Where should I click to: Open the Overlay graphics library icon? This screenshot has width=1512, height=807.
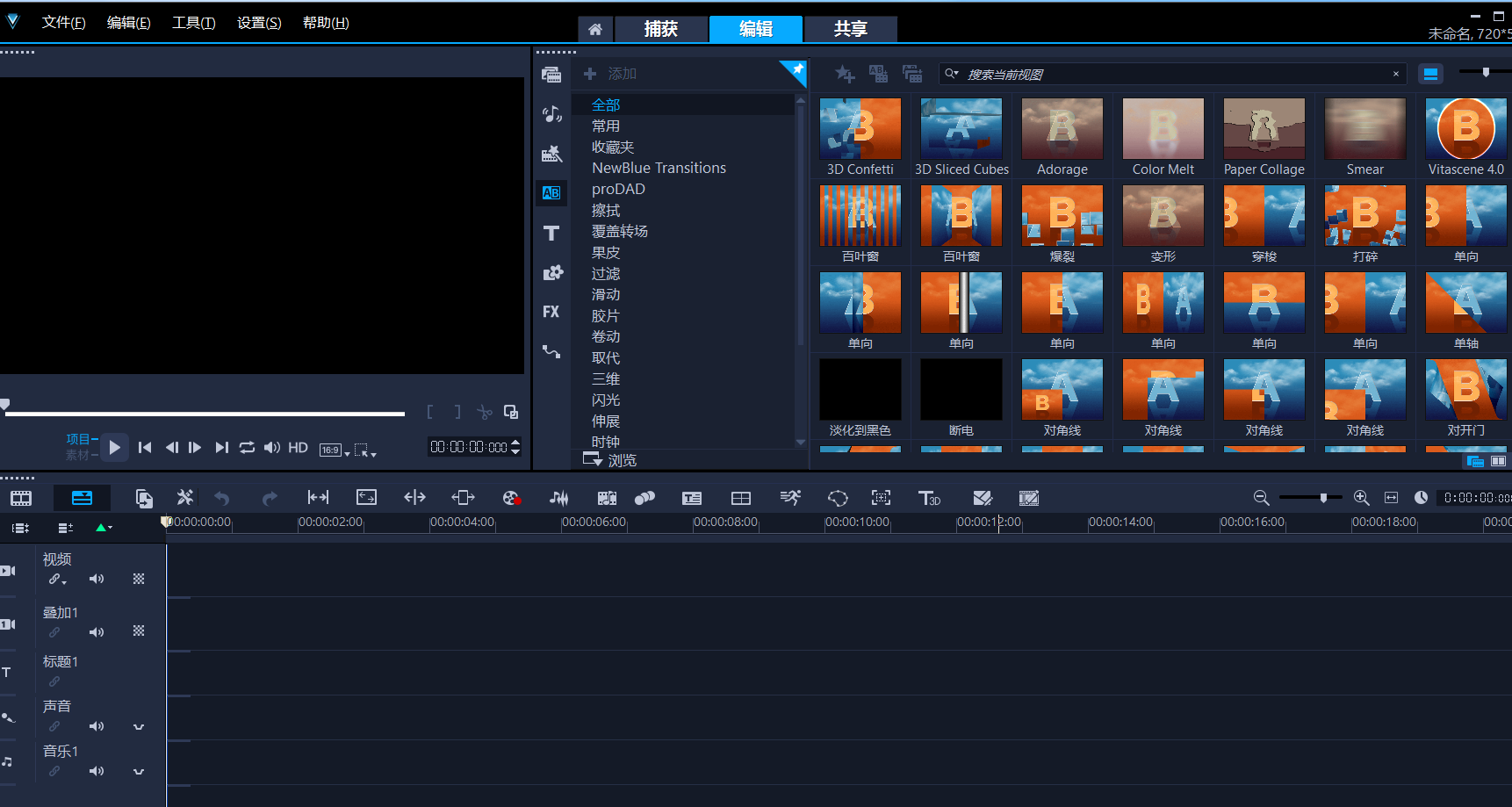[551, 272]
